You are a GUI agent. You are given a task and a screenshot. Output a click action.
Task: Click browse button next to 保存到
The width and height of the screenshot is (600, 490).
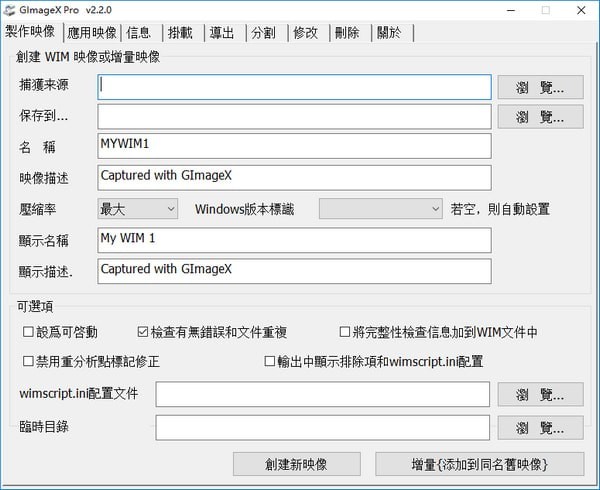[x=540, y=117]
